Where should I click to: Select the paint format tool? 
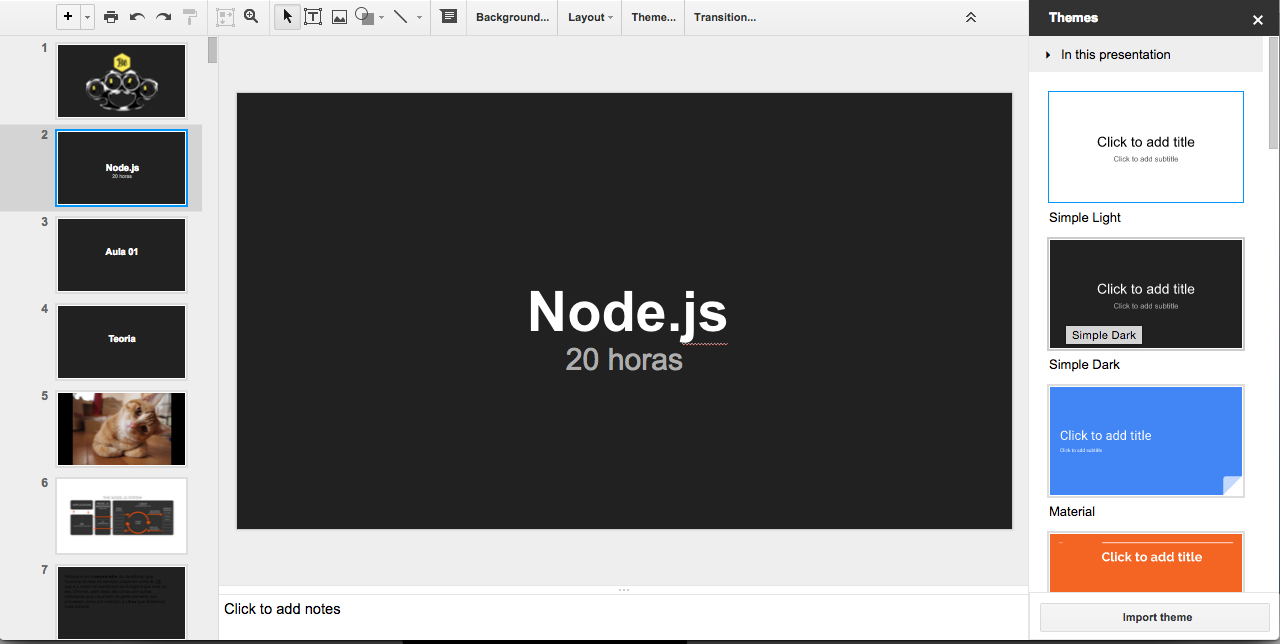pos(190,17)
